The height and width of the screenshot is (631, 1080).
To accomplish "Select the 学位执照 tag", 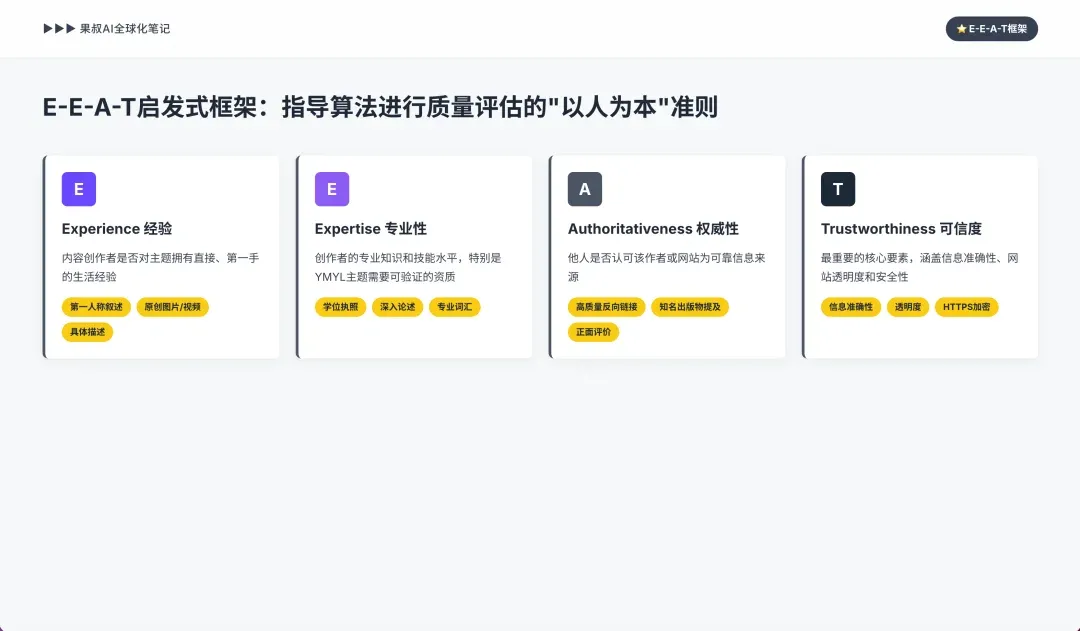I will [341, 307].
